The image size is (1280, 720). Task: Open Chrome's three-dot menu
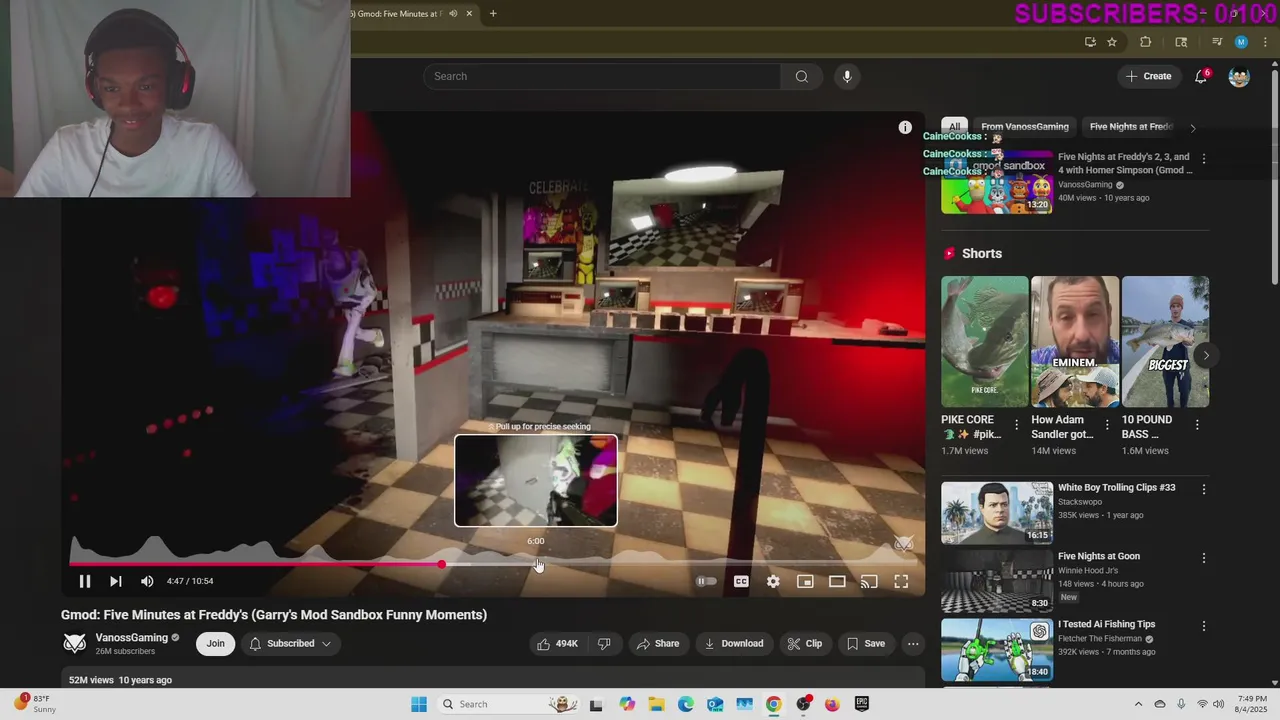pyautogui.click(x=1265, y=42)
